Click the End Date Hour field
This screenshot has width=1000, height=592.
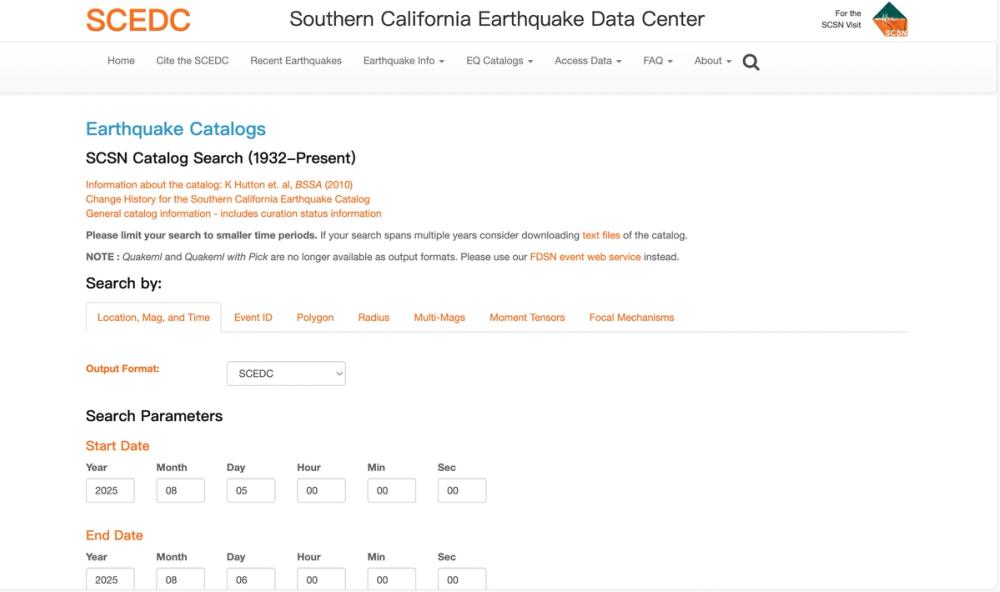click(x=321, y=579)
